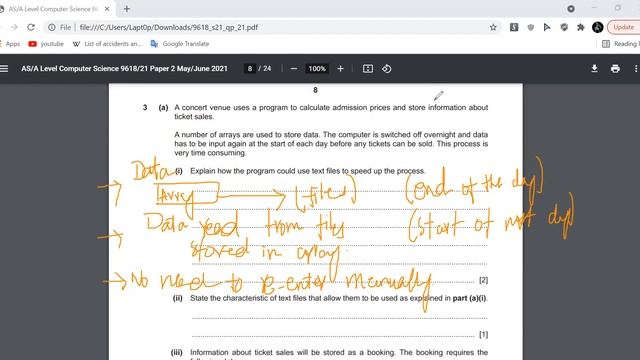Image resolution: width=640 pixels, height=360 pixels.
Task: Zoom out the PDF with minus
Action: (x=293, y=69)
